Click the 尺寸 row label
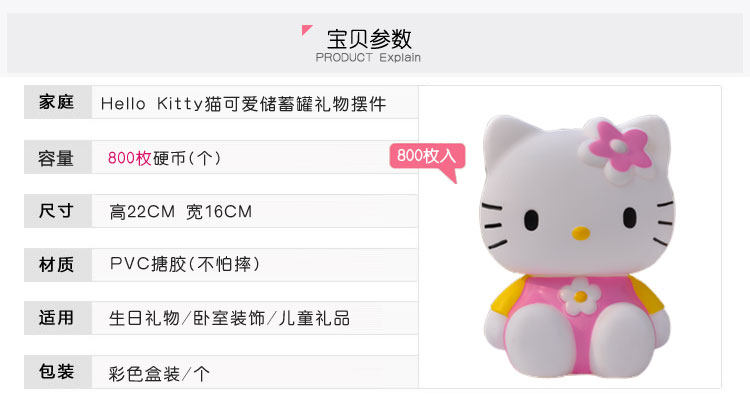Screen dimensions: 750x402 pos(56,211)
